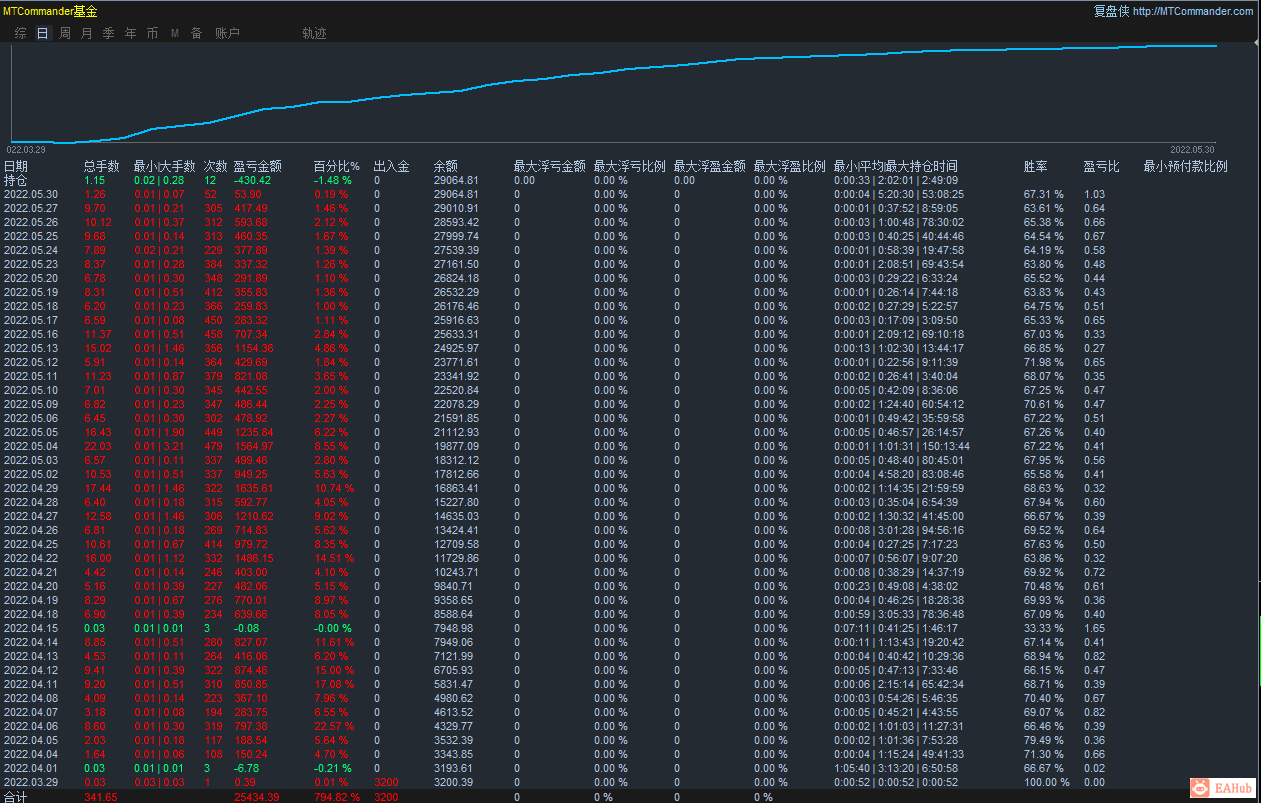Click the 胜率 column header

[1035, 167]
